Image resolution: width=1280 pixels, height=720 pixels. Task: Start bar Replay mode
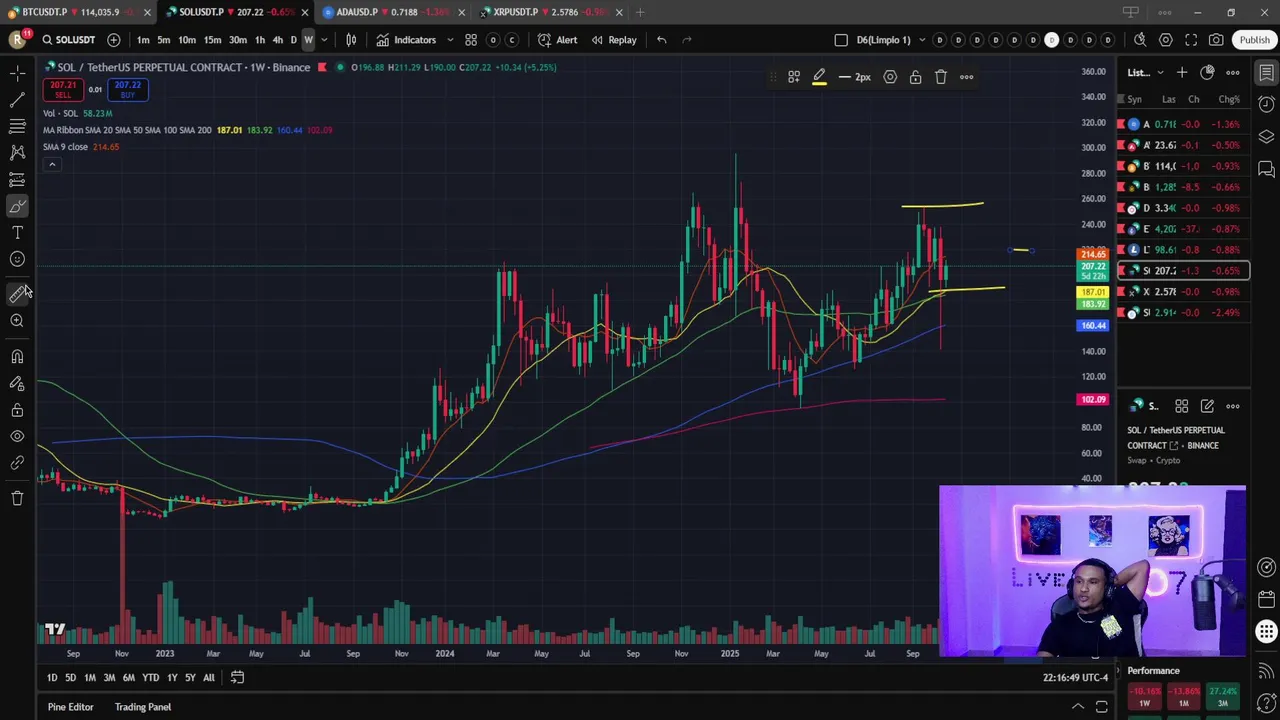coord(614,40)
